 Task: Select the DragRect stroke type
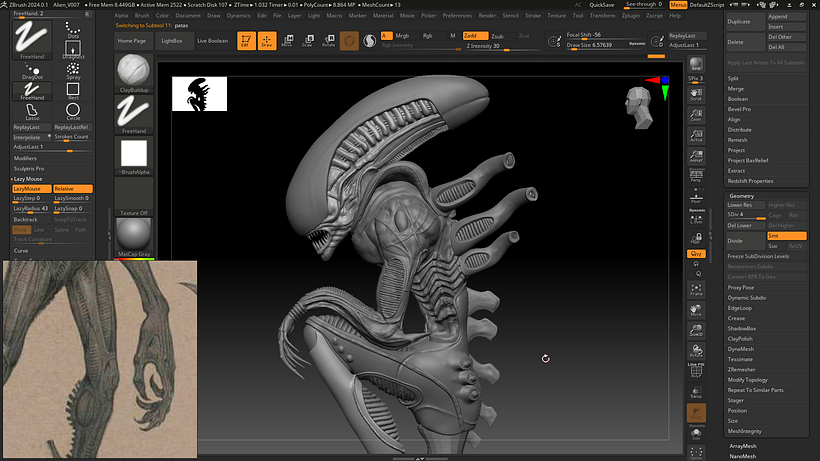coord(73,50)
